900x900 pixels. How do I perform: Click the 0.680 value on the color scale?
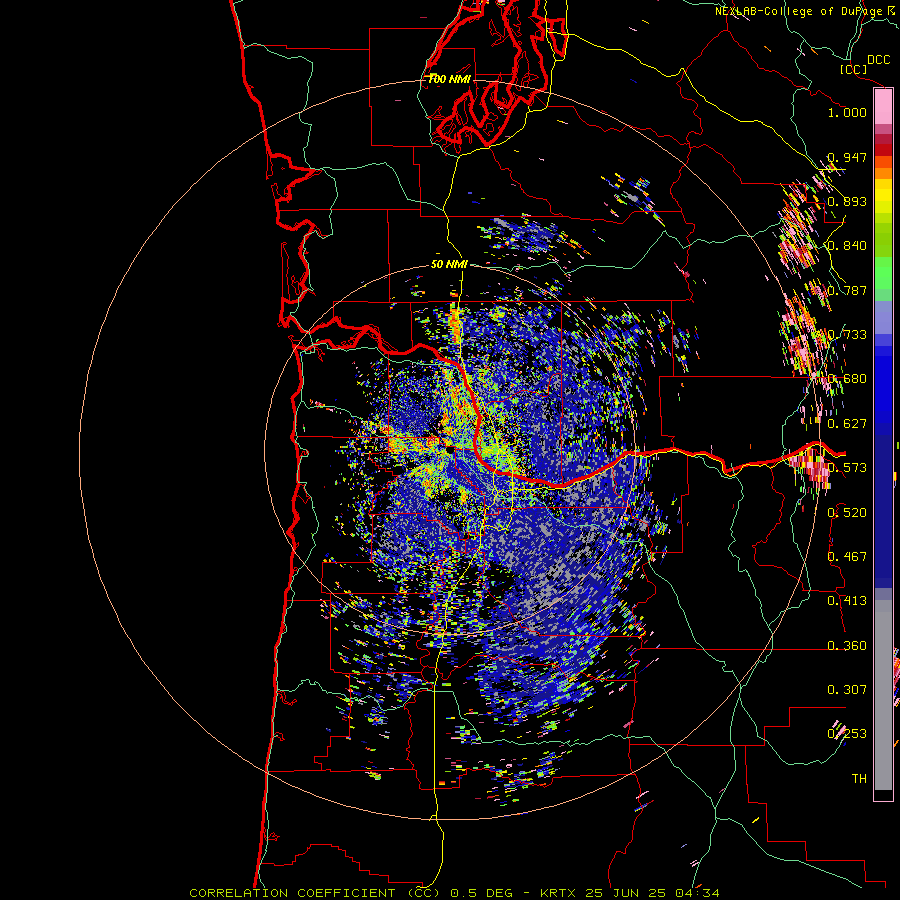pos(847,379)
